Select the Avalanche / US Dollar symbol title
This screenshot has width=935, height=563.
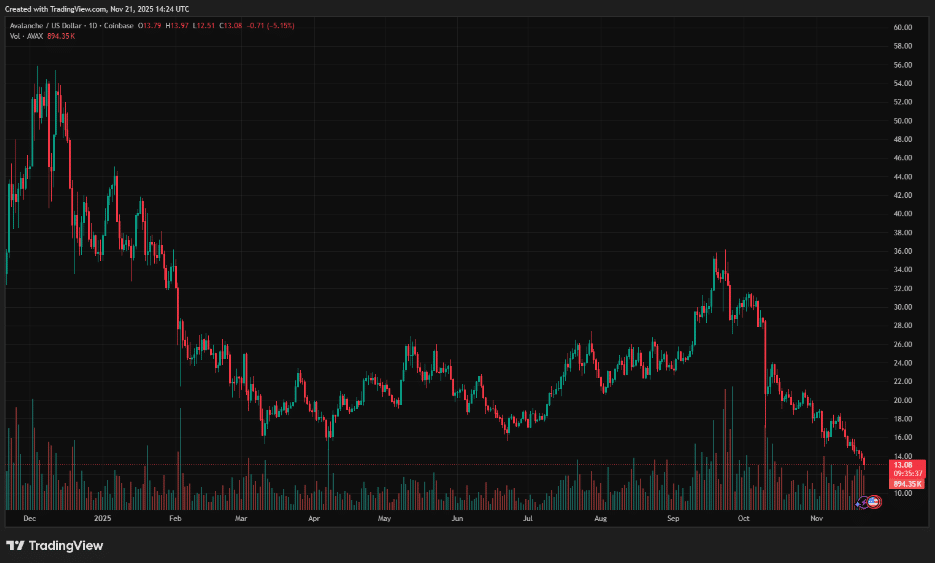click(x=45, y=25)
